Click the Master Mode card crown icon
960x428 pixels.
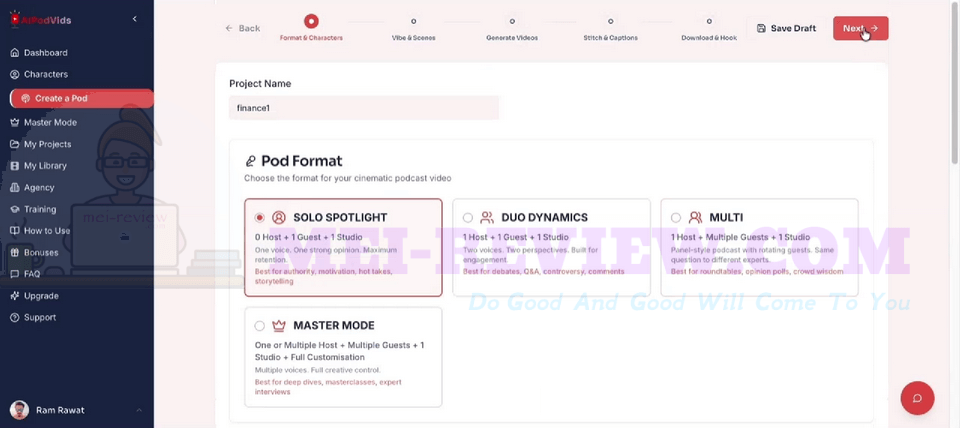[x=279, y=326]
